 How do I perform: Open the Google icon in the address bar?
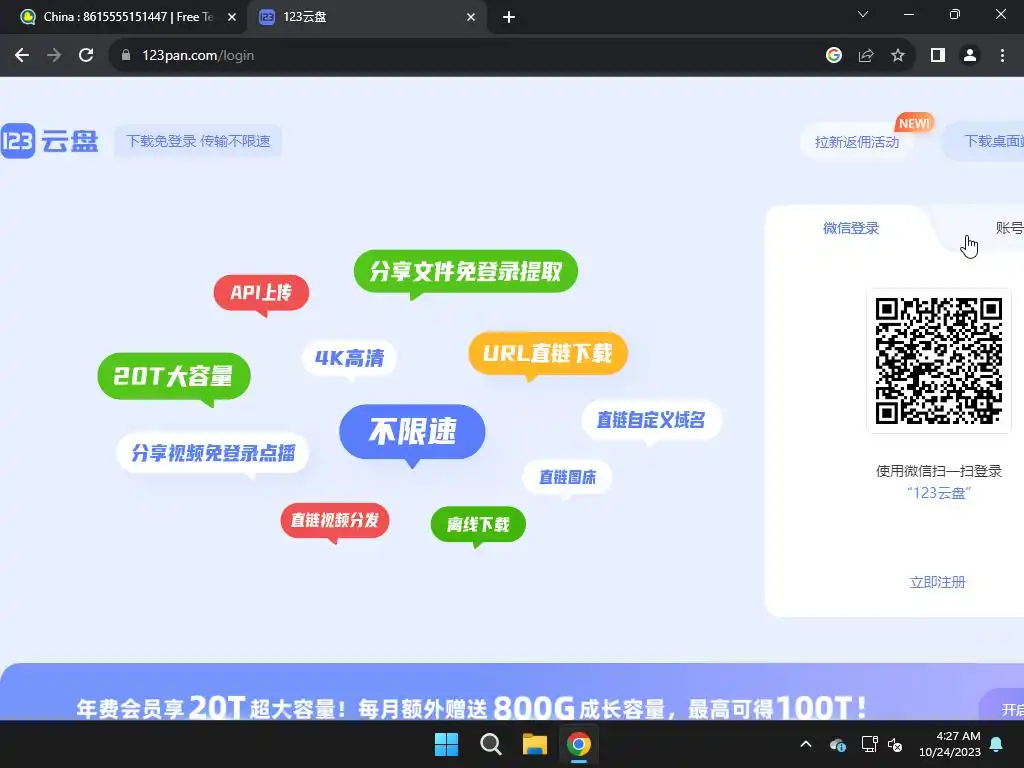[x=833, y=56]
